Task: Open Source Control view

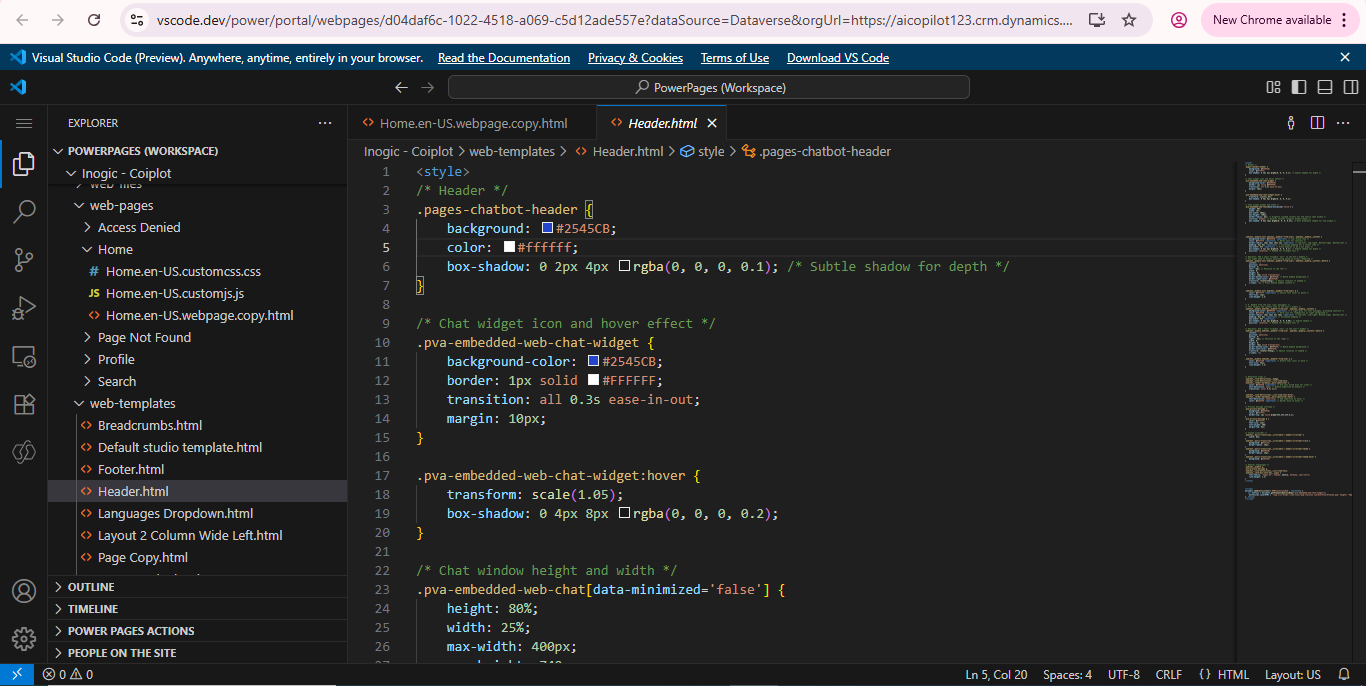Action: coord(24,260)
